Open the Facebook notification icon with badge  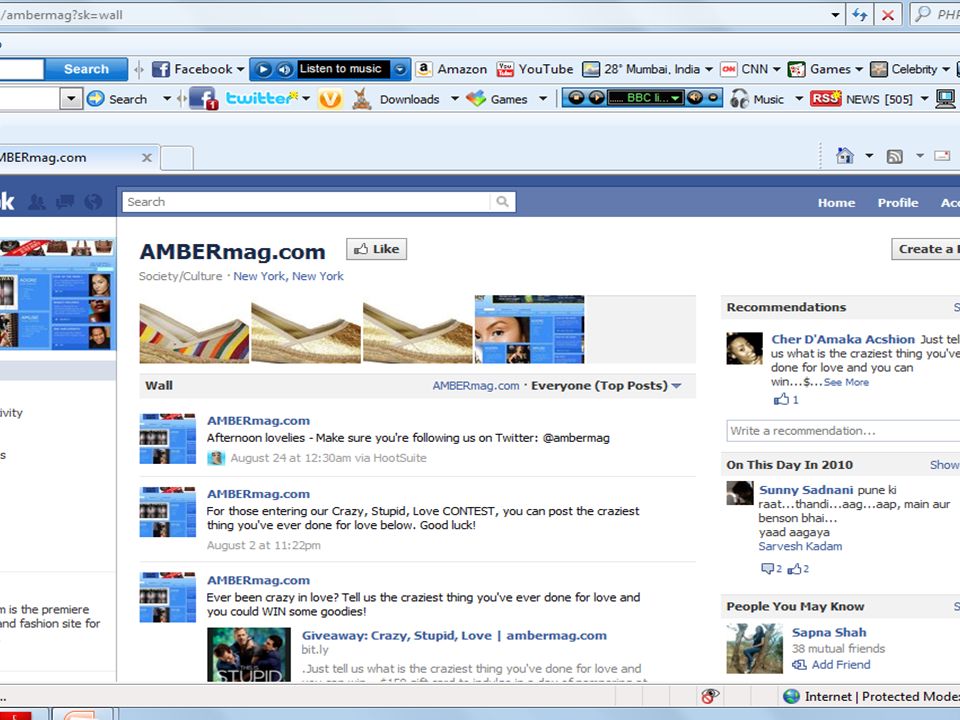click(203, 99)
